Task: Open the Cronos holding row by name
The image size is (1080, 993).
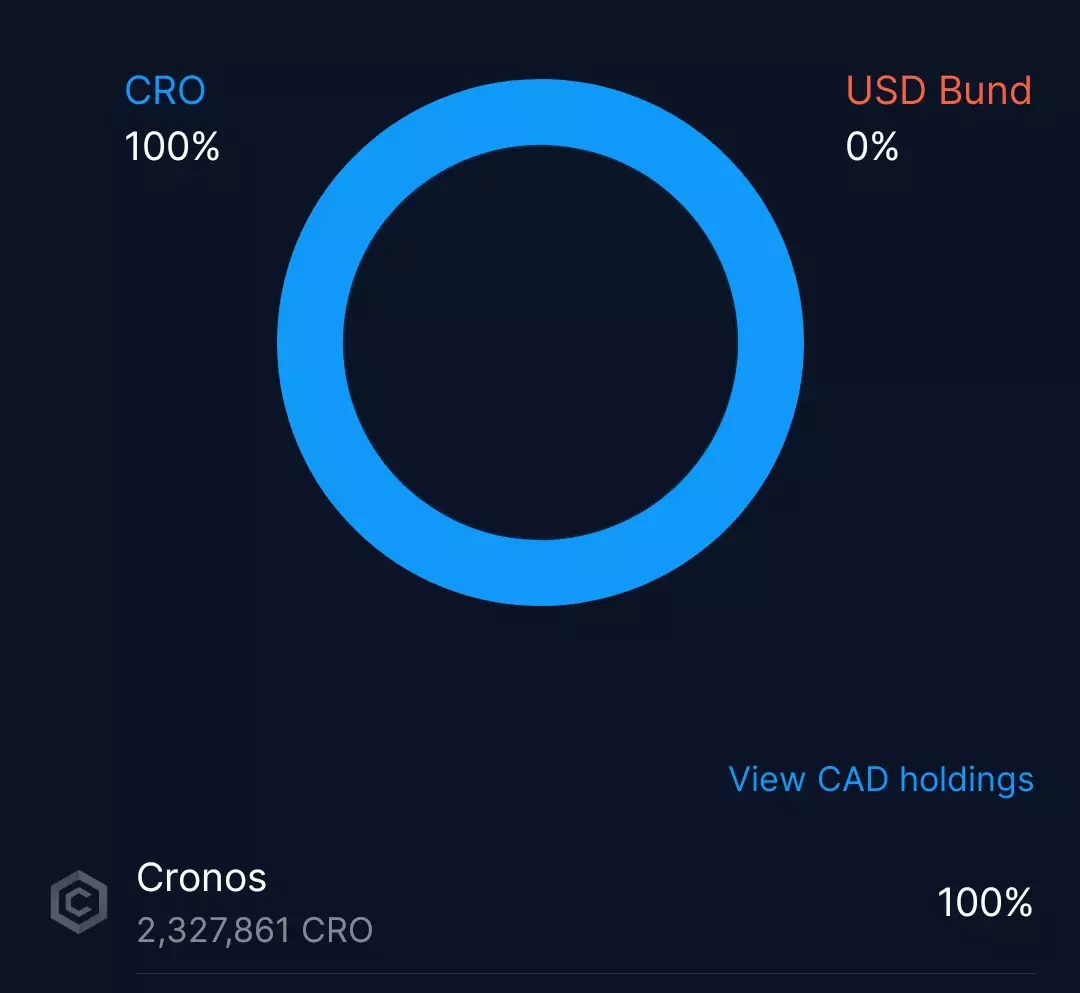Action: (202, 878)
